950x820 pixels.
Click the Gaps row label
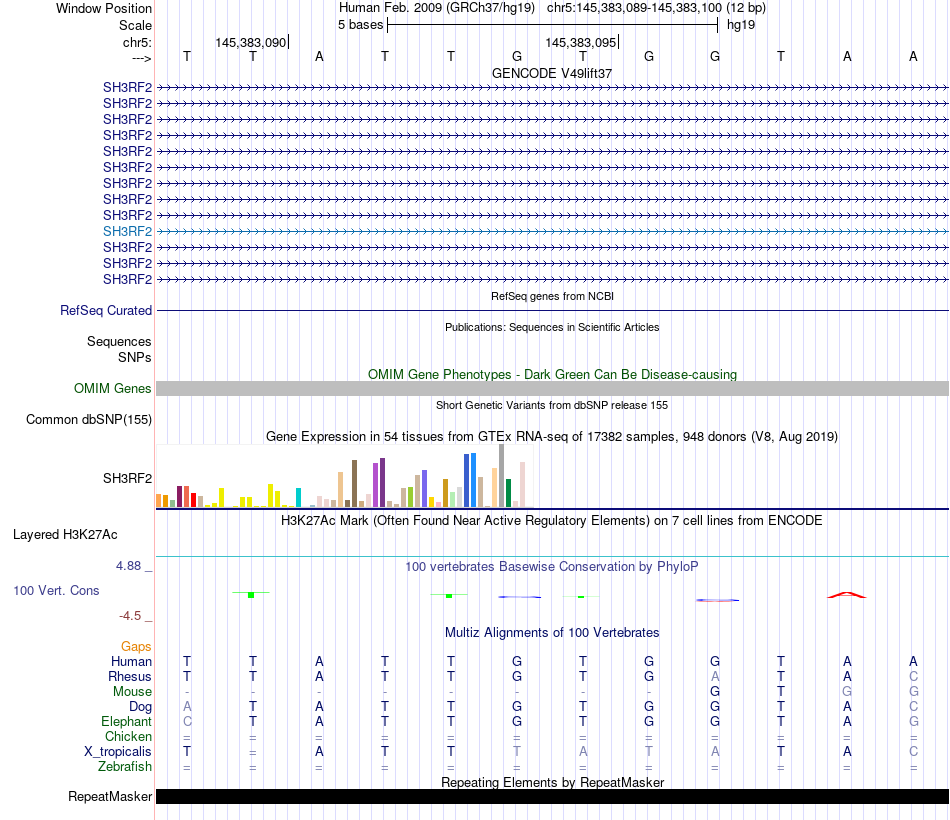[x=136, y=647]
